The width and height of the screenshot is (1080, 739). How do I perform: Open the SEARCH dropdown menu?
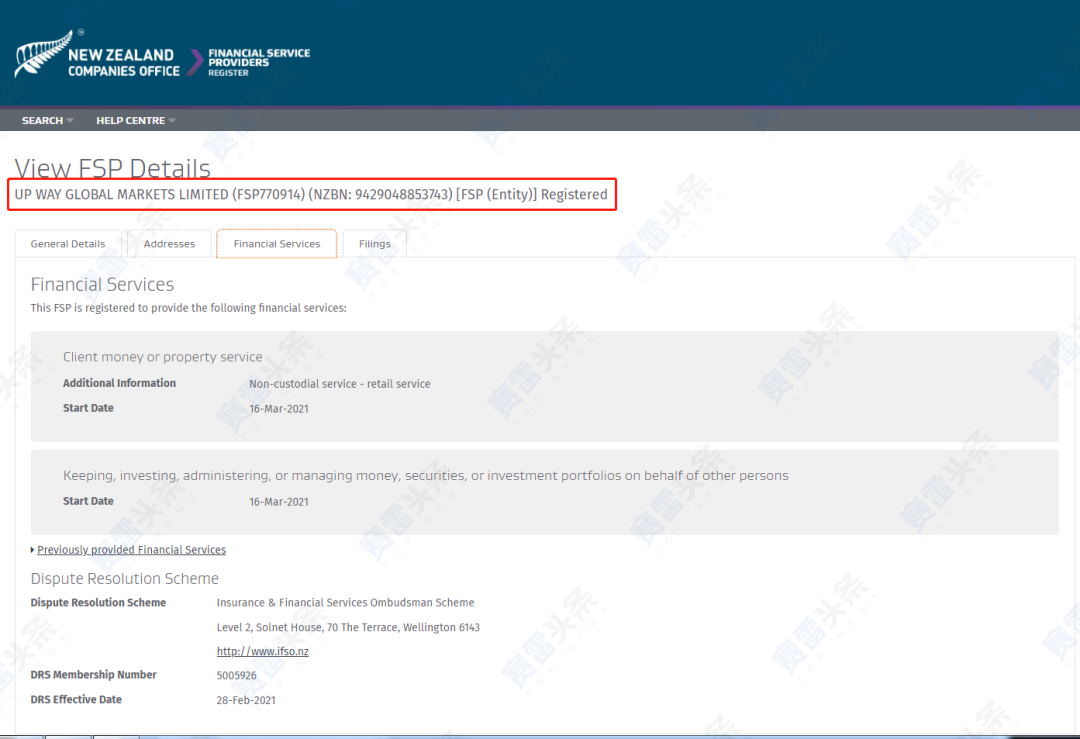point(47,121)
